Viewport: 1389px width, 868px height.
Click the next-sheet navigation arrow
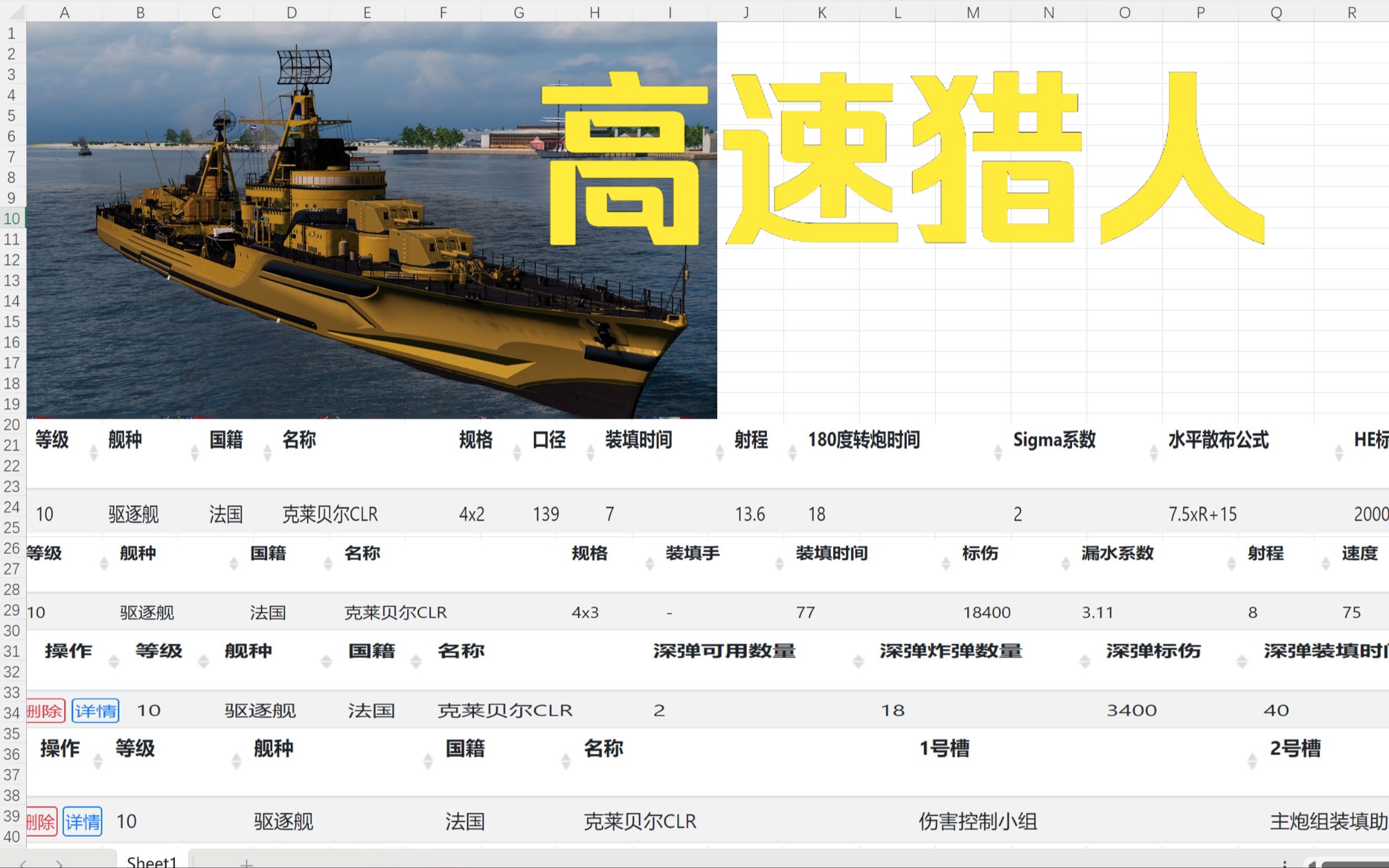click(x=59, y=863)
